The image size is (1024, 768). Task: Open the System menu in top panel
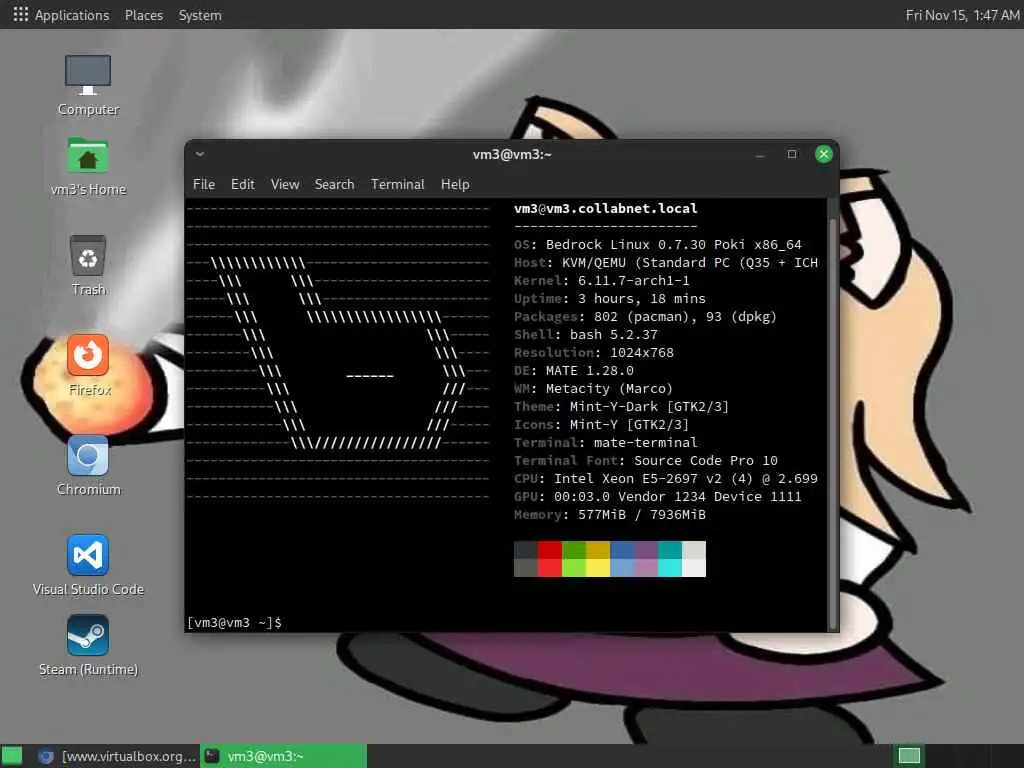[x=200, y=15]
